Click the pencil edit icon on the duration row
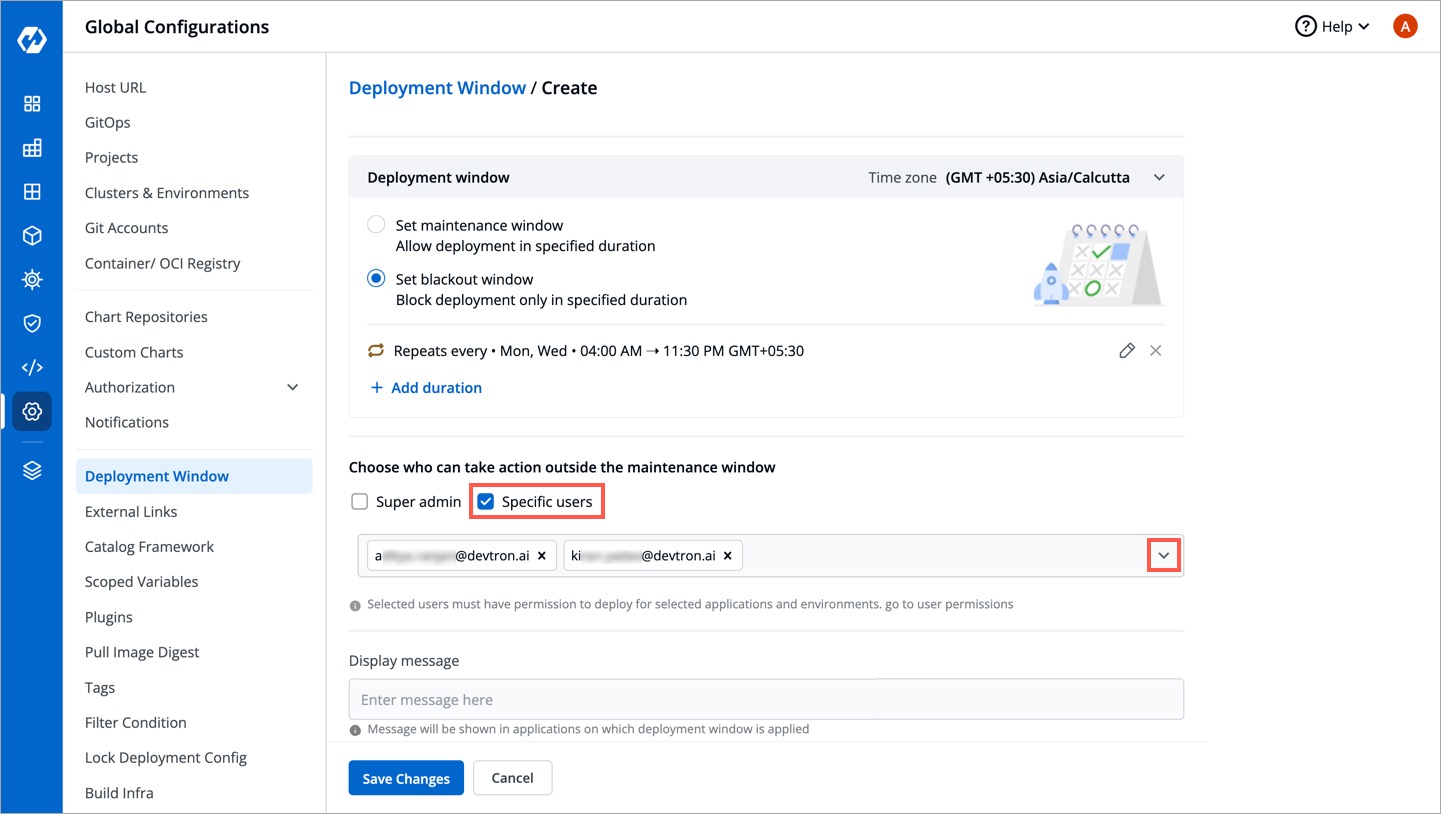1441x814 pixels. tap(1127, 350)
